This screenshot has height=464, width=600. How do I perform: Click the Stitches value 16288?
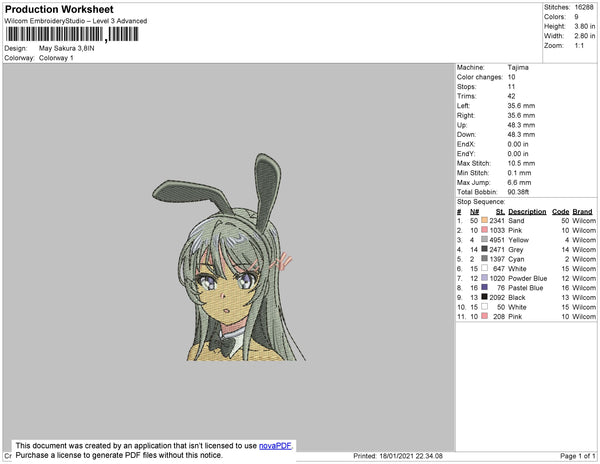584,7
